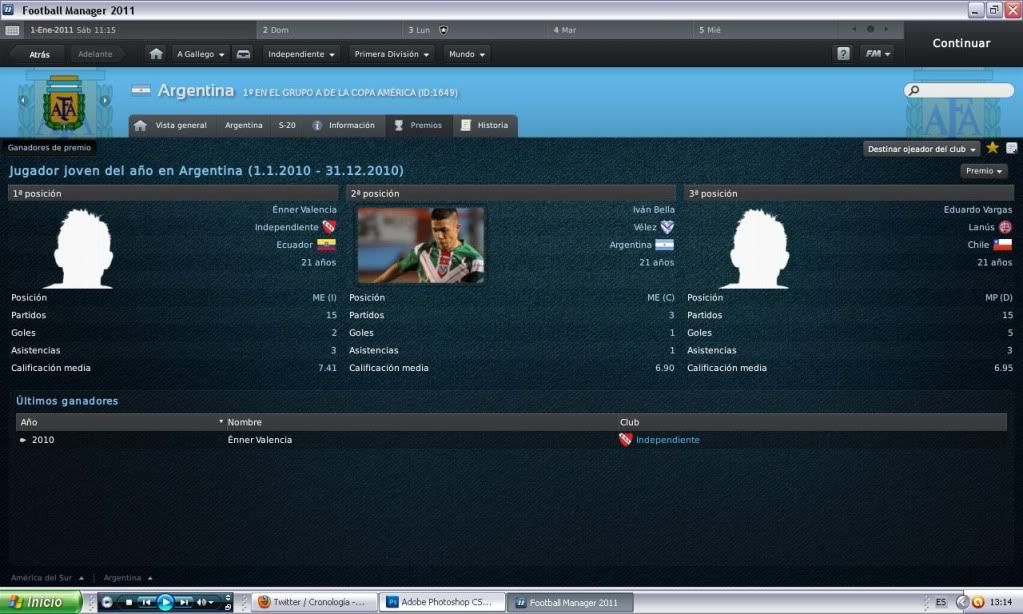Click the Independiente crest next to Énner Valencia

(x=329, y=227)
